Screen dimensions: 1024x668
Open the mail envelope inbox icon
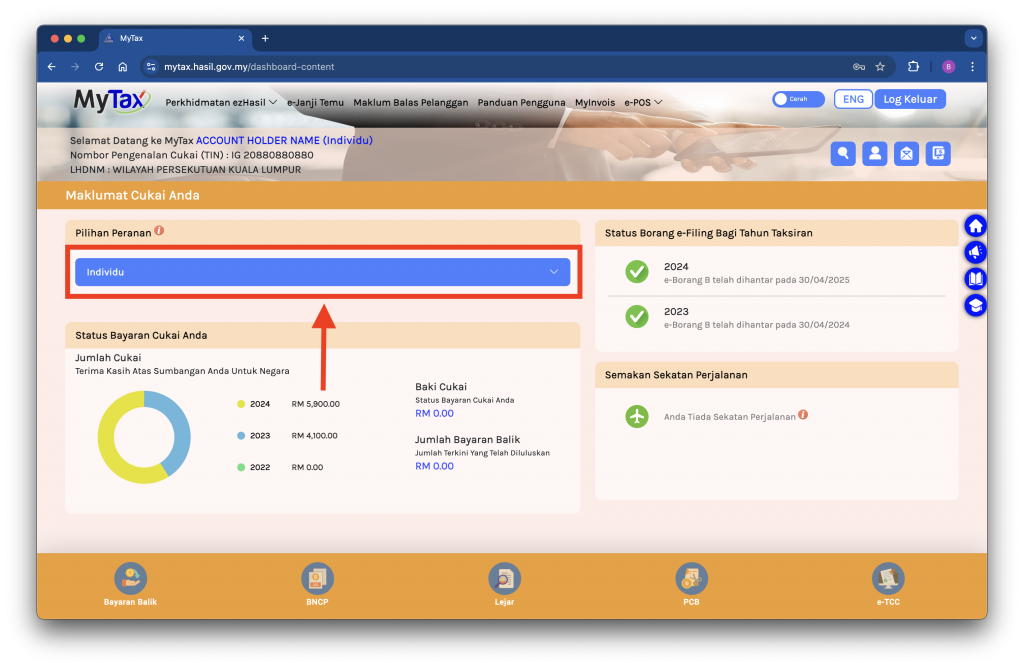(x=906, y=153)
